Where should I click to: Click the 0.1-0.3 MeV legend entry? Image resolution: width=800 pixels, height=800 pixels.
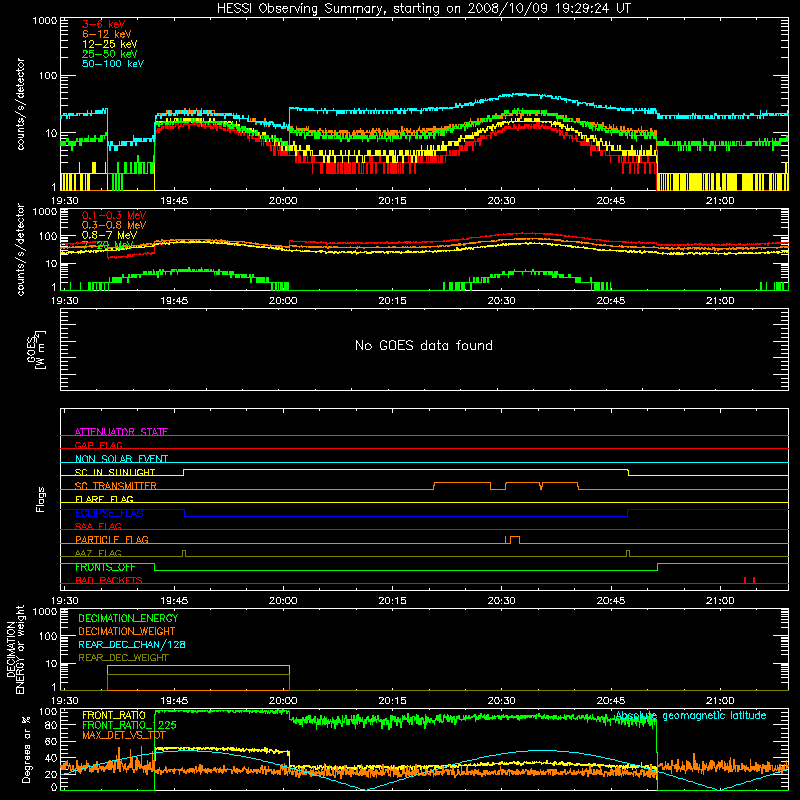coord(114,215)
